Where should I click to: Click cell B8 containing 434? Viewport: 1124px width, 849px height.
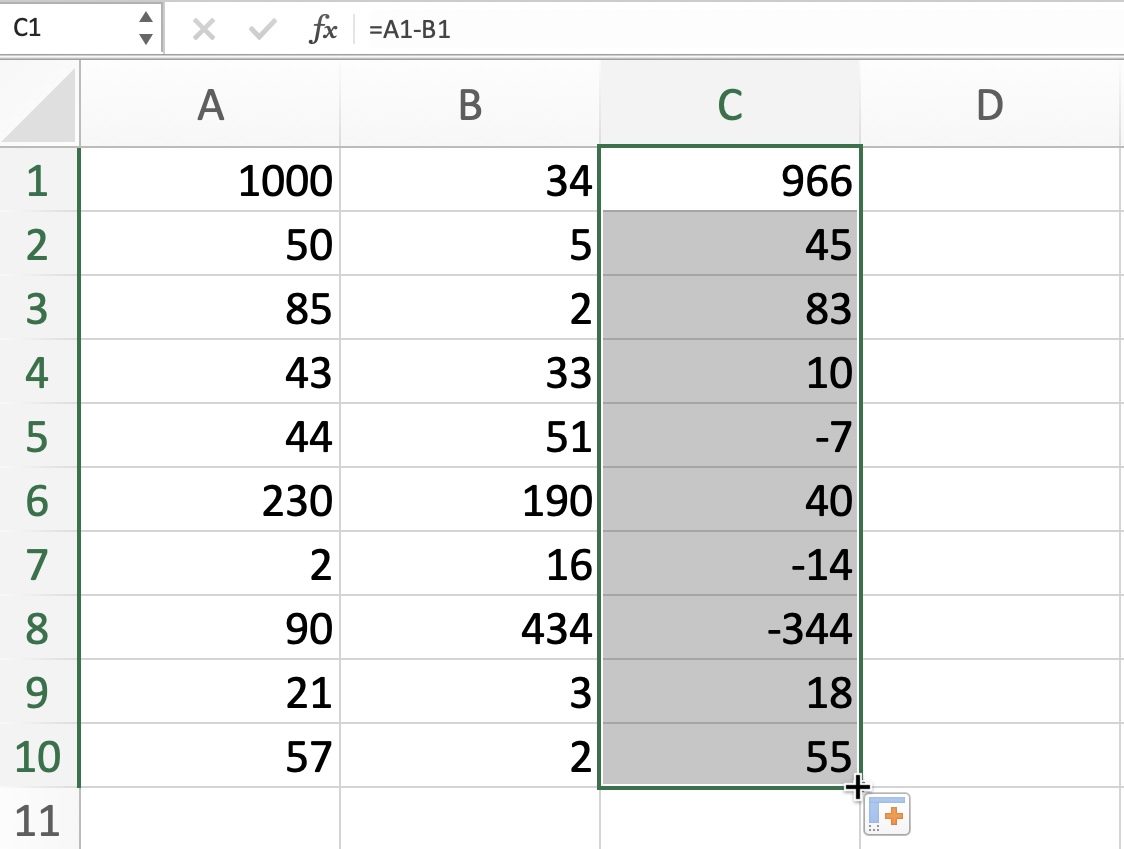[x=470, y=627]
